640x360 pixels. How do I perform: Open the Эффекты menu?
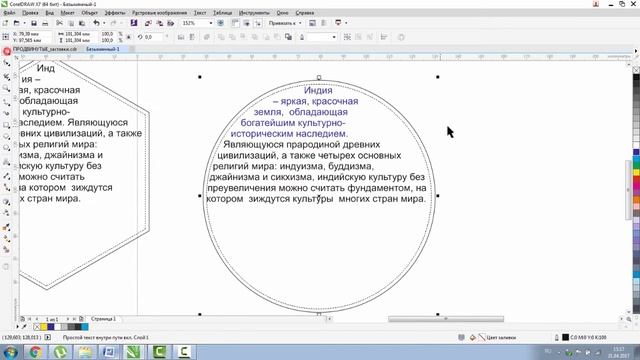click(115, 13)
